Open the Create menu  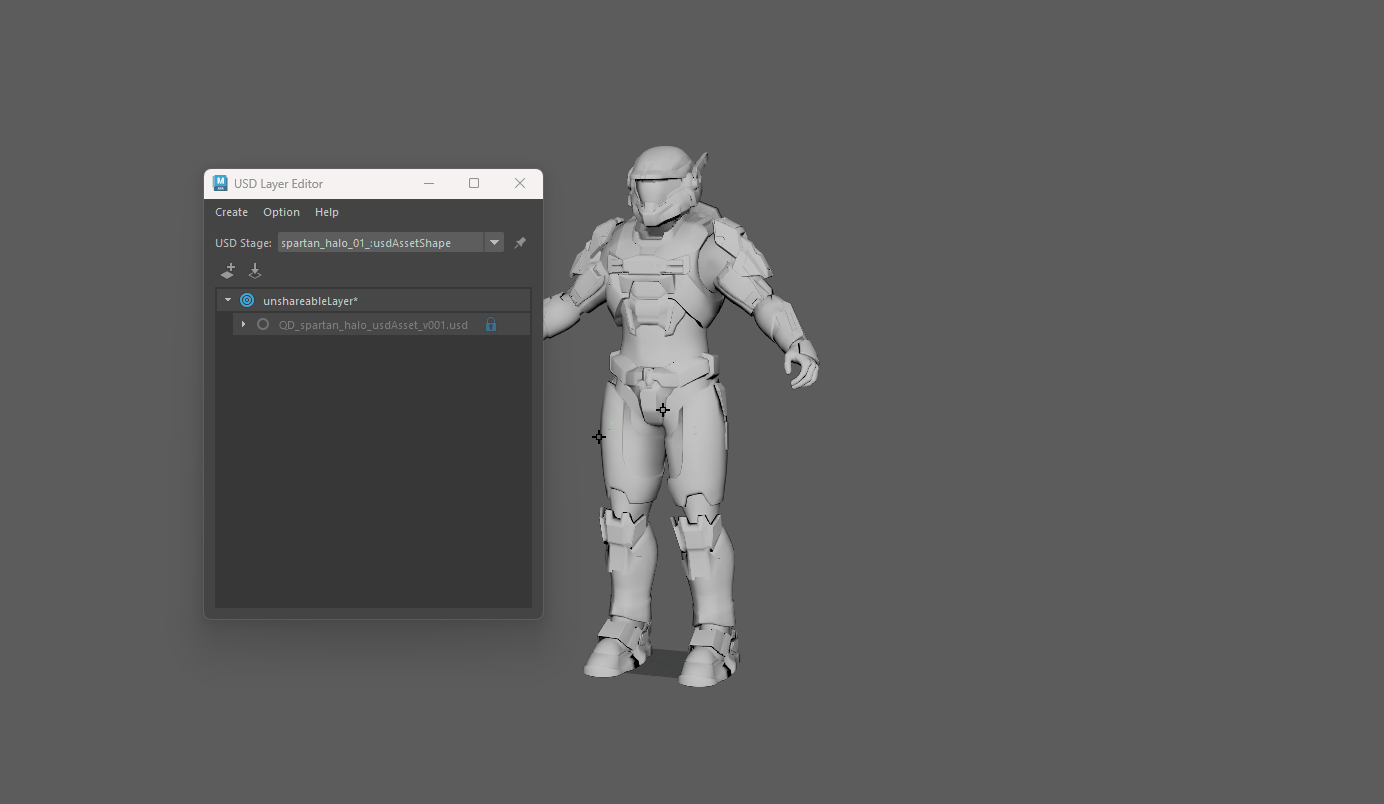point(231,212)
